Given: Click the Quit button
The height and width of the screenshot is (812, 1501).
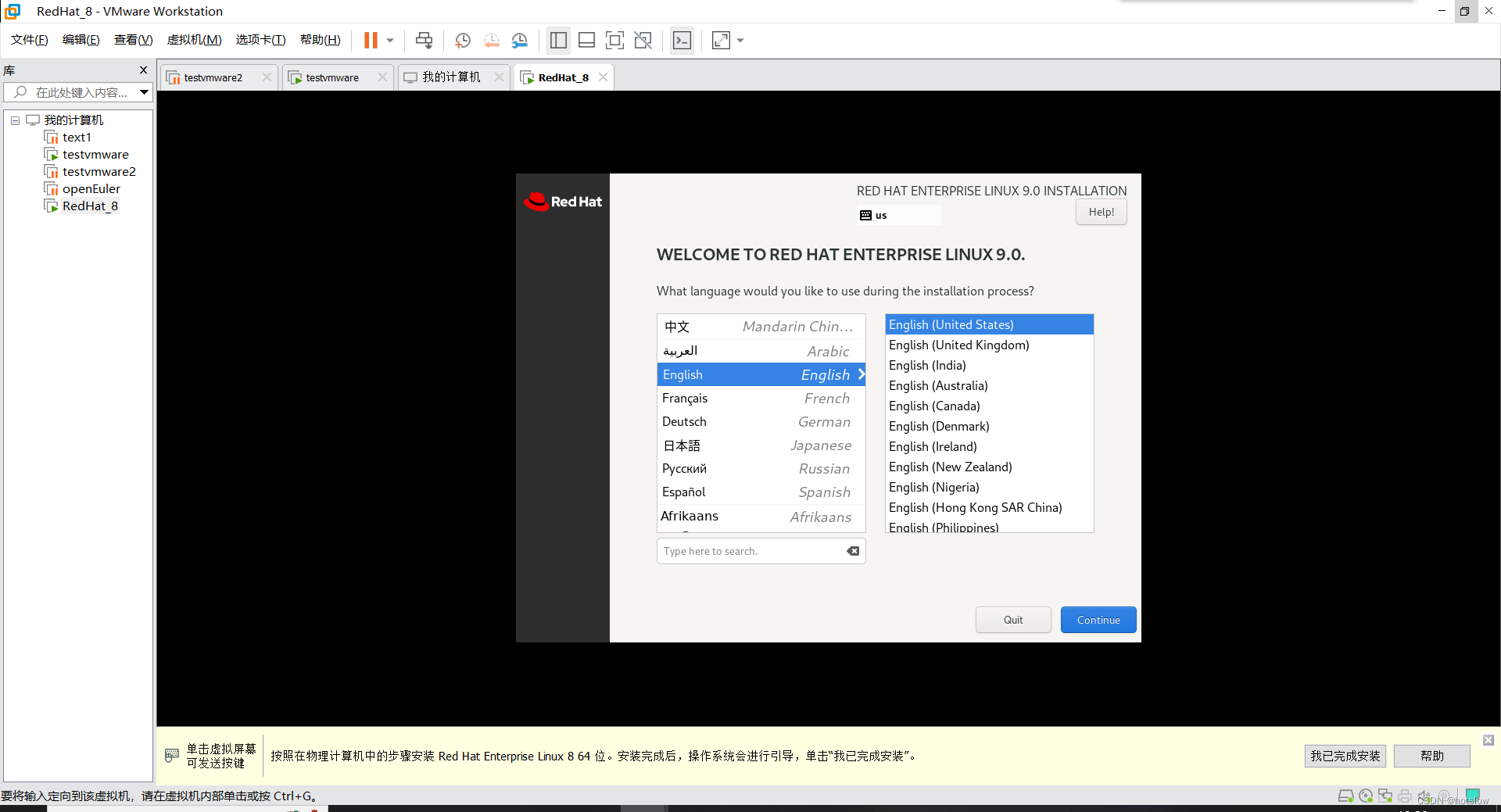Looking at the screenshot, I should 1013,620.
